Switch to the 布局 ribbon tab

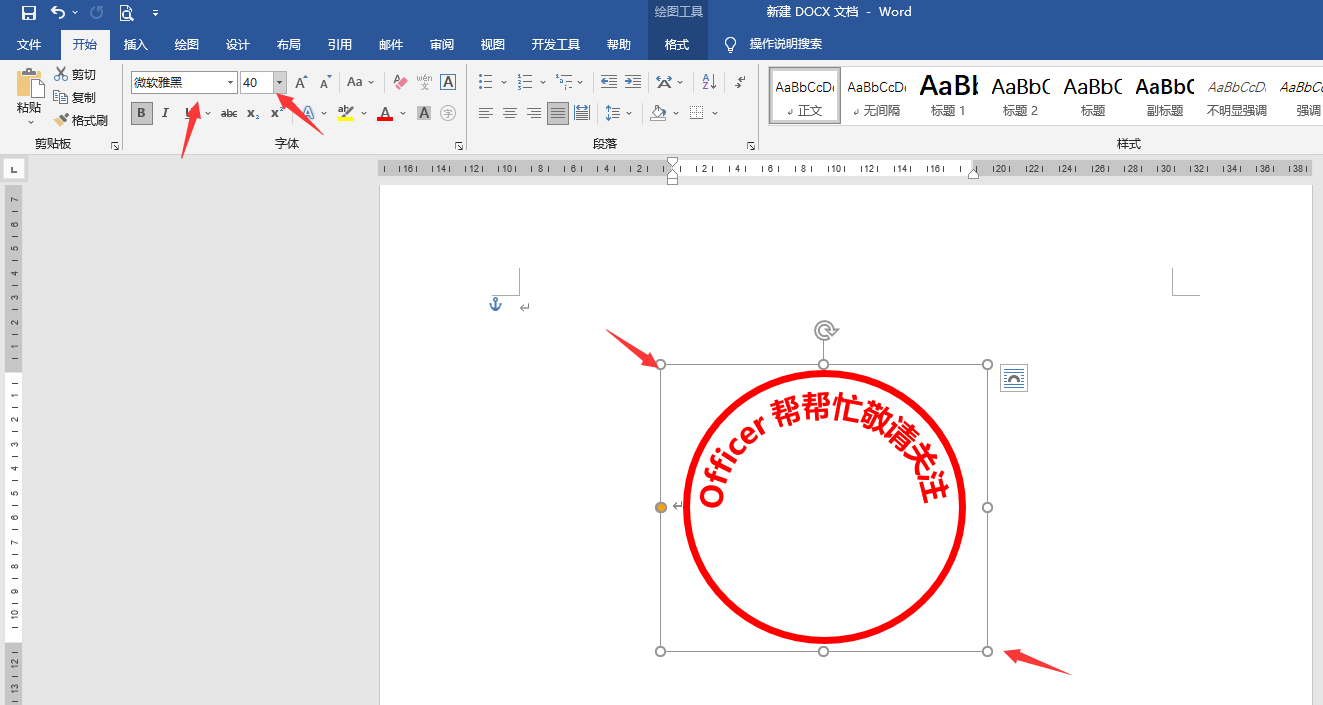pyautogui.click(x=289, y=45)
